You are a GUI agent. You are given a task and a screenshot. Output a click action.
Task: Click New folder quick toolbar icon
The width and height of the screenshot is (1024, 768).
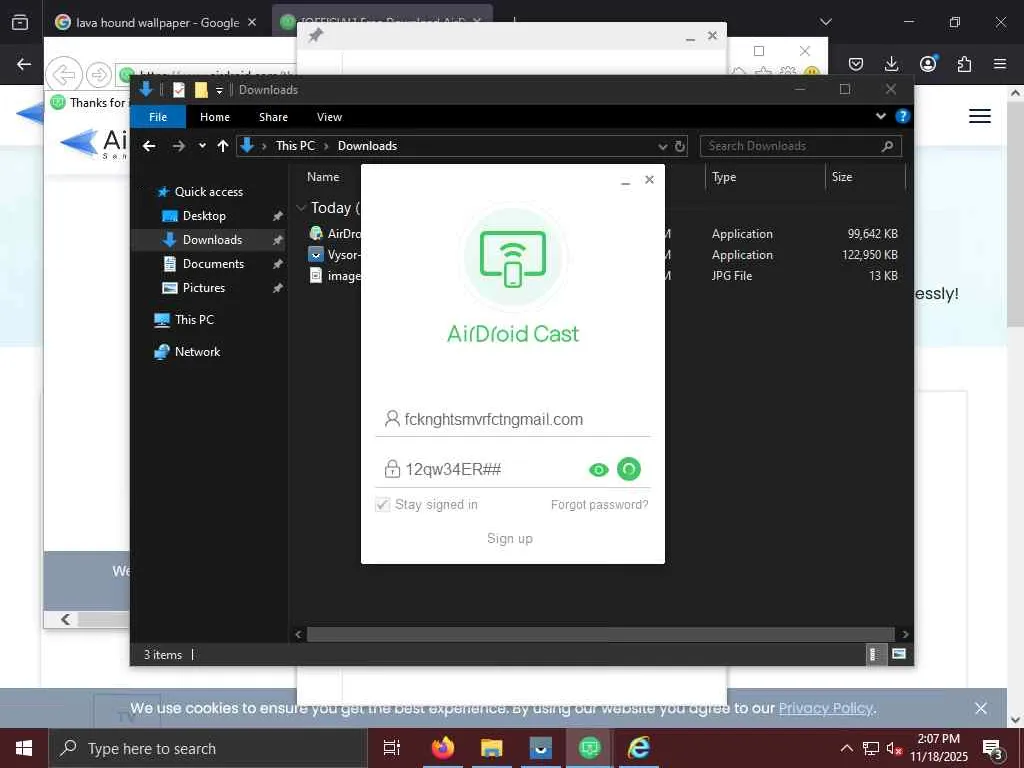[x=201, y=90]
